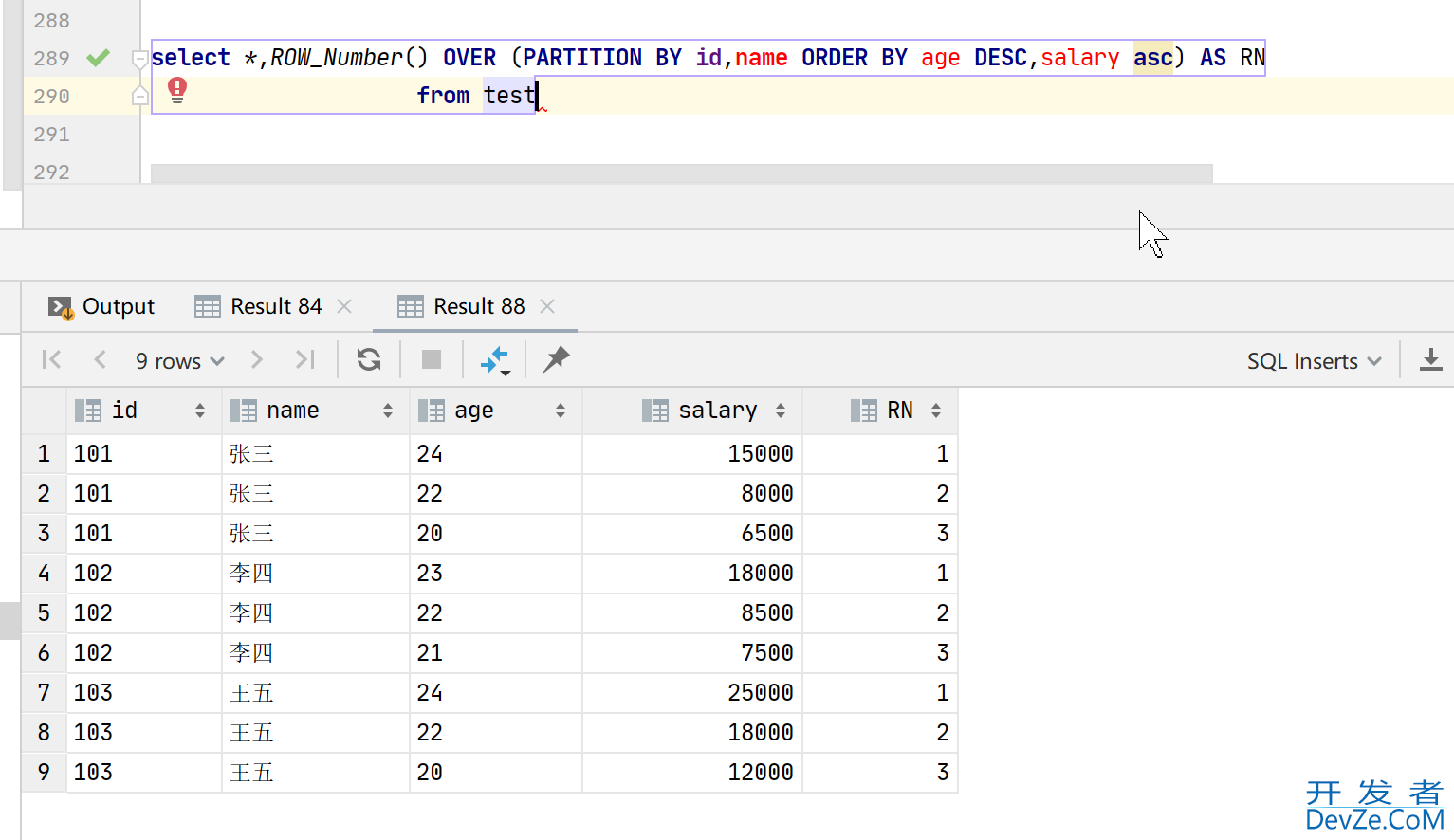Pin the current result tab

click(557, 359)
